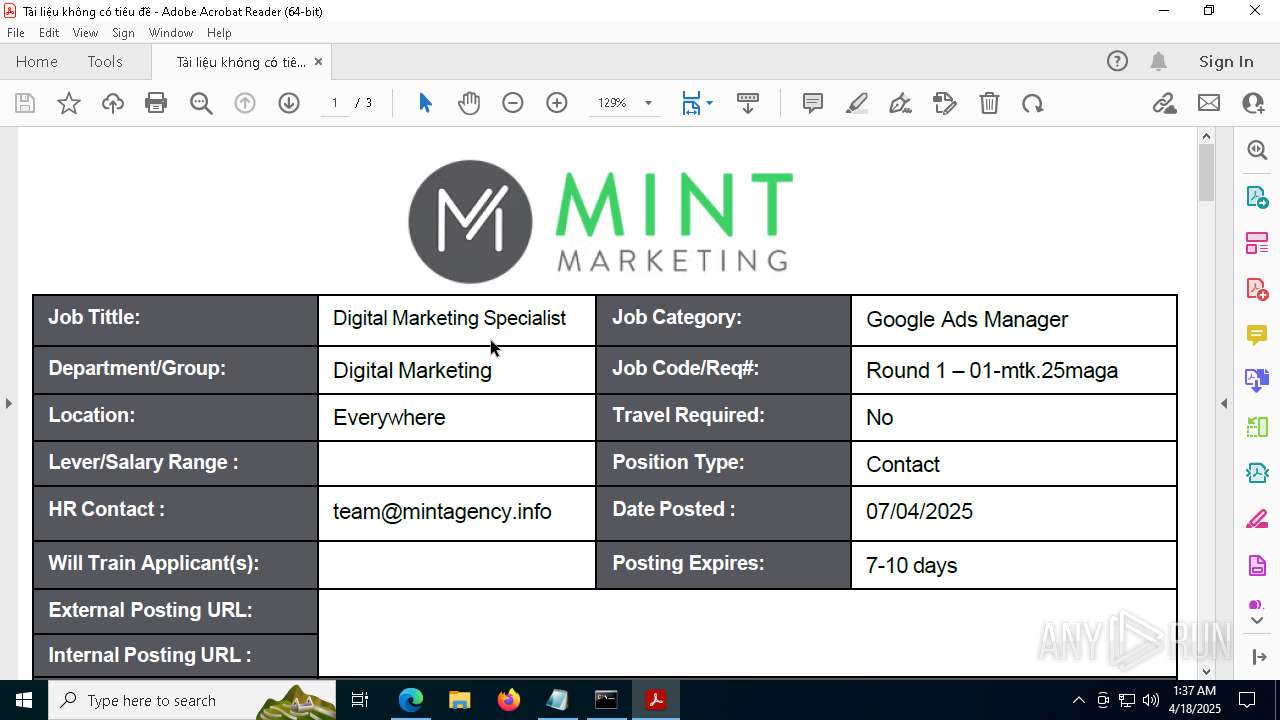Open the find text search tool
Screen dimensions: 1280x720
click(x=201, y=103)
